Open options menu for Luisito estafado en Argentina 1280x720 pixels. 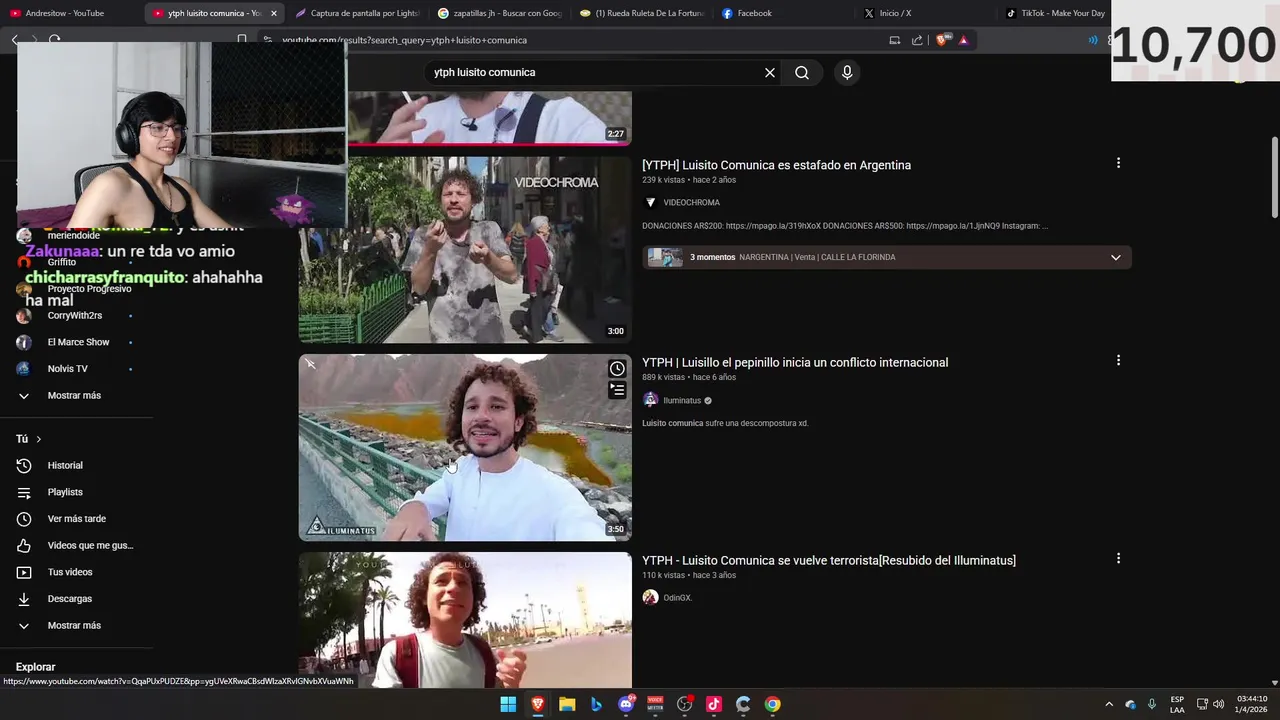[x=1118, y=163]
